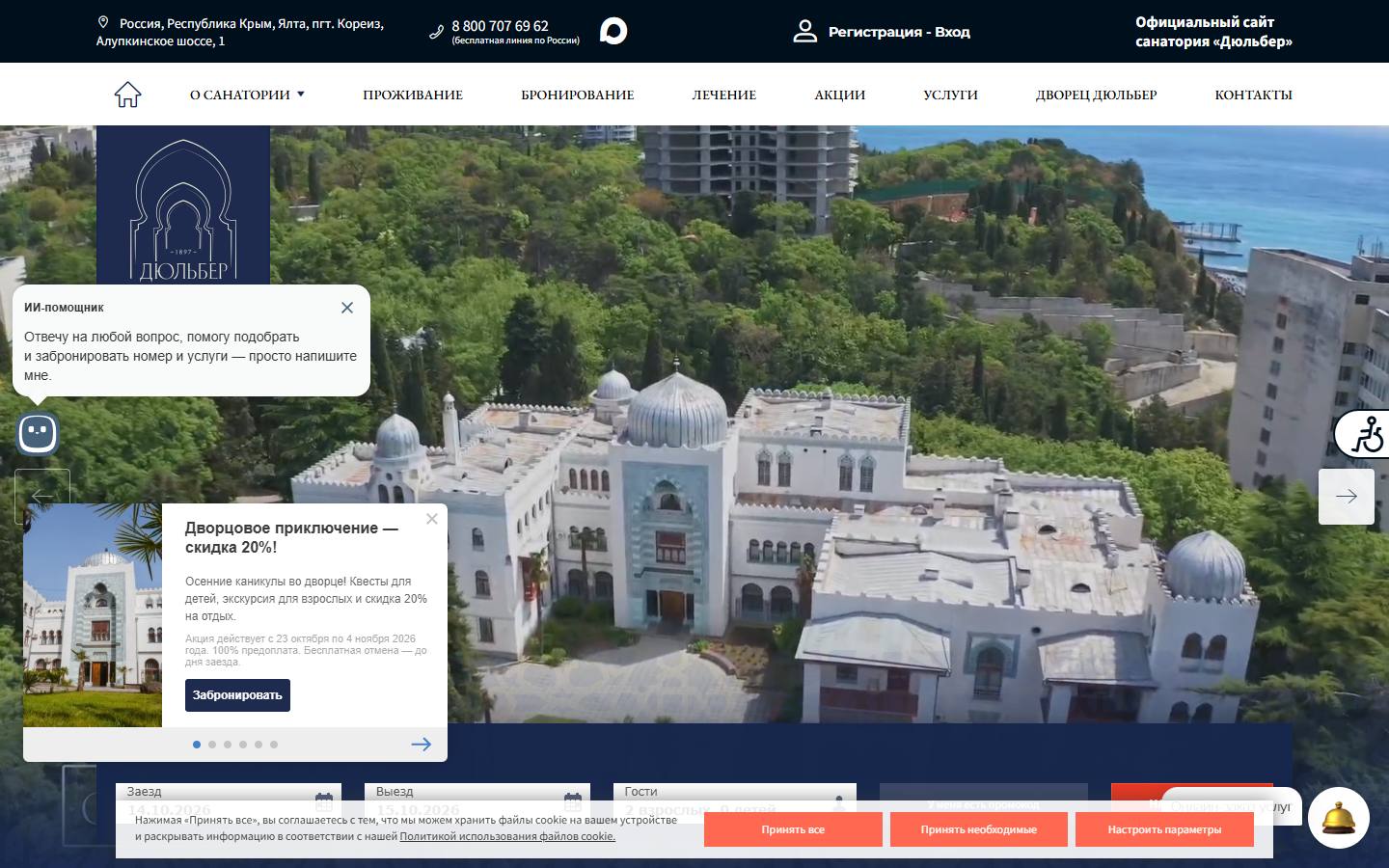Image resolution: width=1389 pixels, height=868 pixels.
Task: Click the Забронировать button in the promo
Action: coord(237,695)
